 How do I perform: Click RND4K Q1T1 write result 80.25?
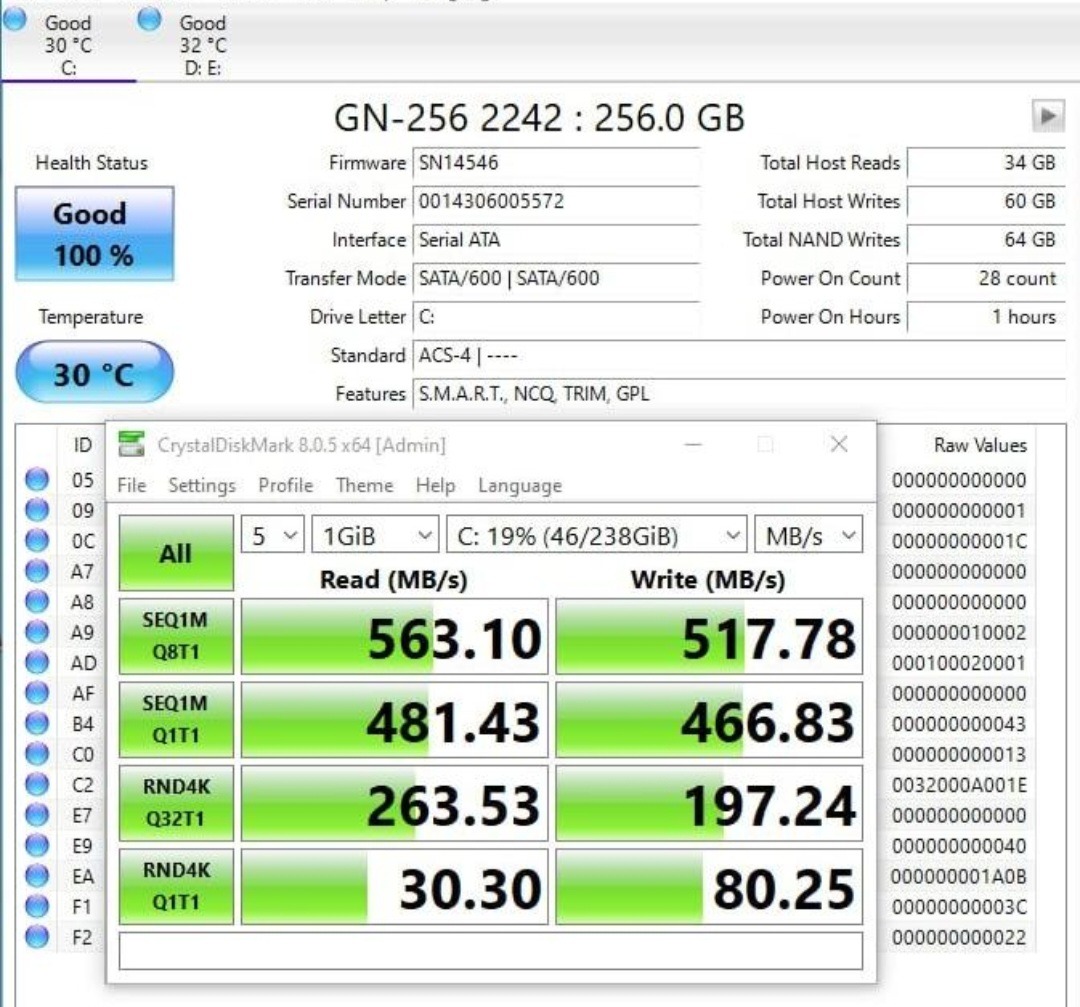tap(709, 886)
